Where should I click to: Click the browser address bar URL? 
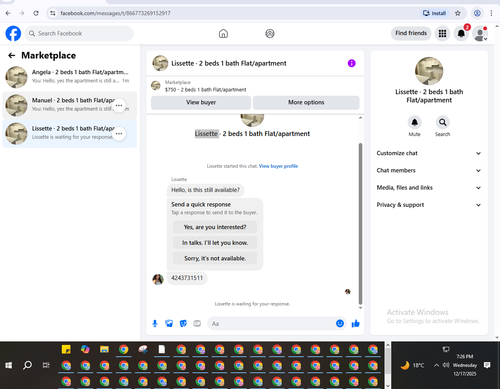pyautogui.click(x=115, y=13)
